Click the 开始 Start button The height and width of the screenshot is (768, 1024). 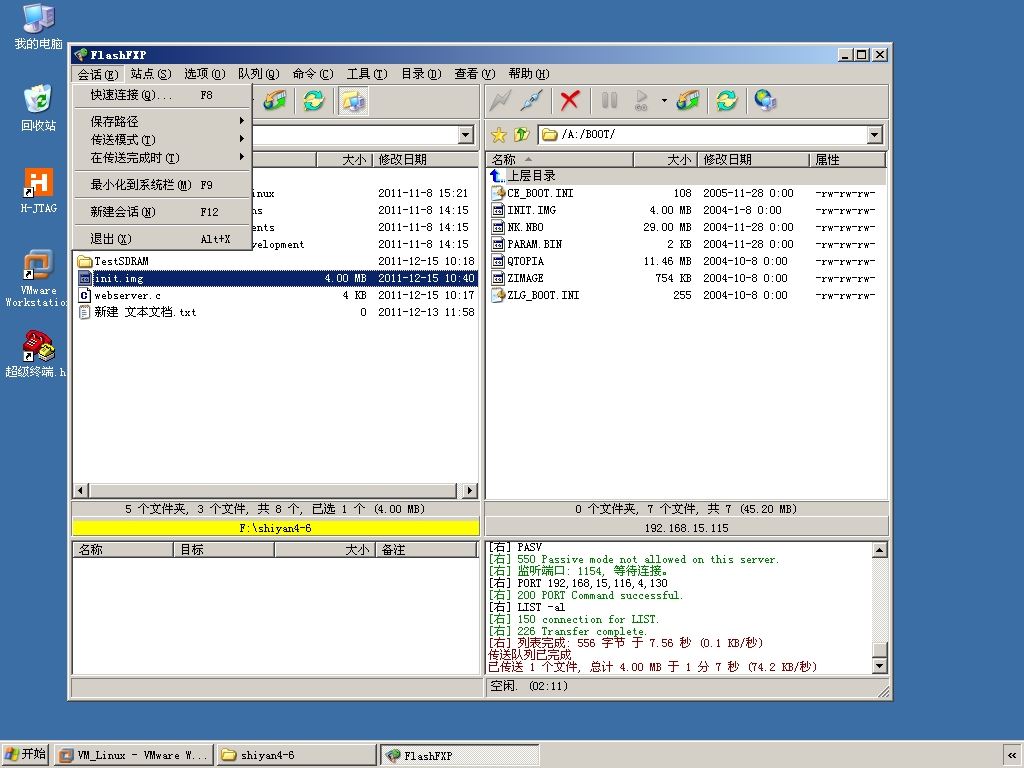25,754
